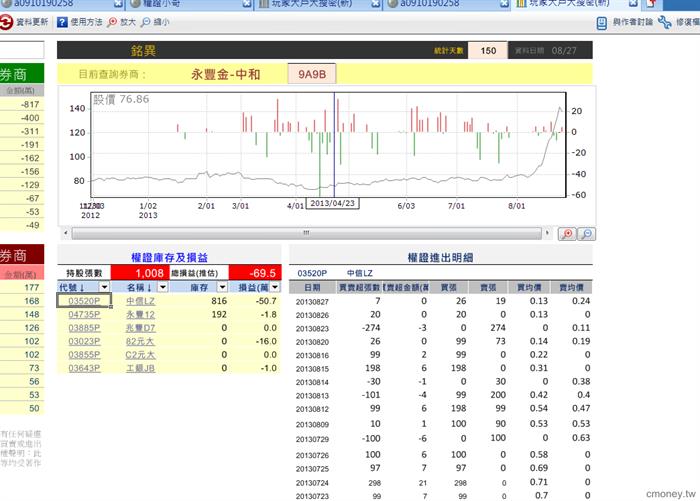Image resolution: width=700 pixels, height=501 pixels.
Task: Click the chart scrollbar right arrow
Action: click(x=547, y=233)
